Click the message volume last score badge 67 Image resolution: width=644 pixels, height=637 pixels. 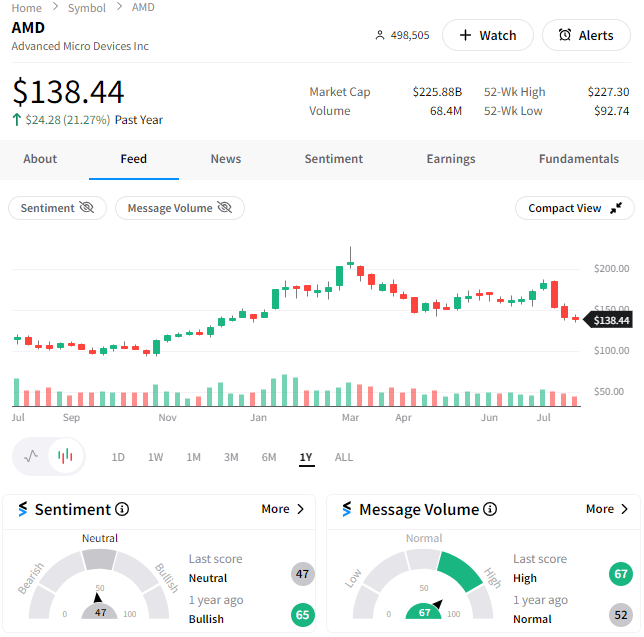(x=621, y=574)
